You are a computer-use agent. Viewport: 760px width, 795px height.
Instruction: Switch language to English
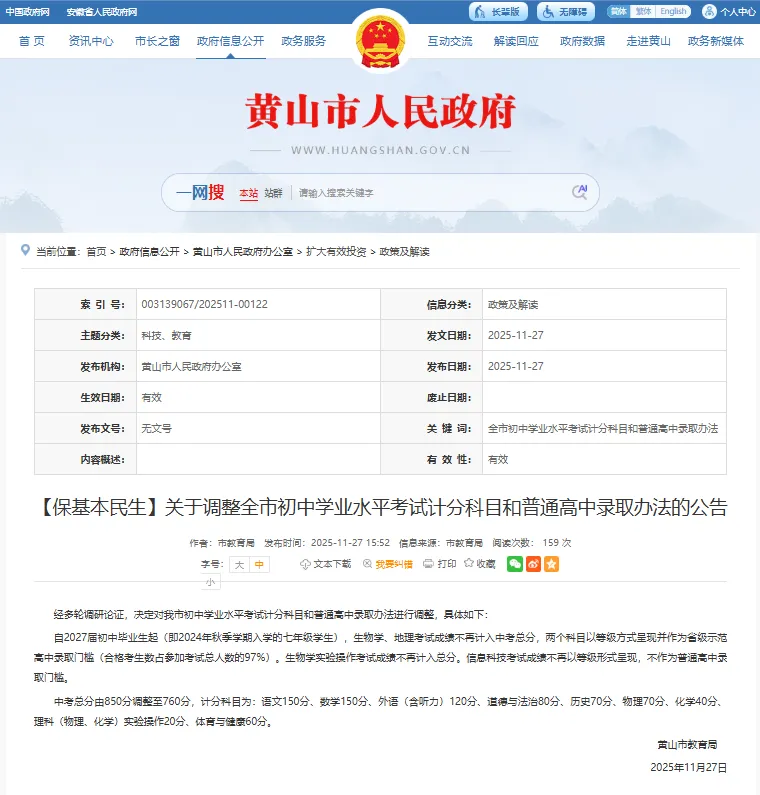pyautogui.click(x=673, y=11)
